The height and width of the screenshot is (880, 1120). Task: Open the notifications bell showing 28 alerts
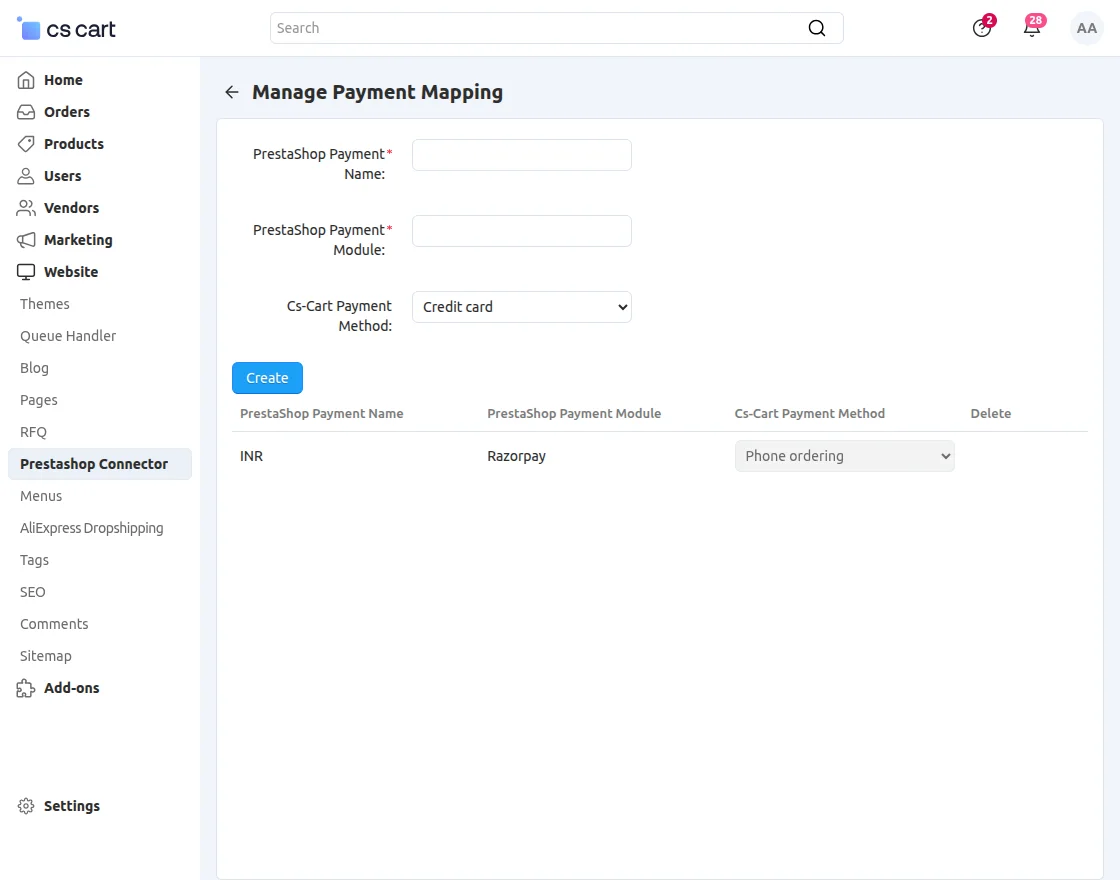pyautogui.click(x=1031, y=28)
